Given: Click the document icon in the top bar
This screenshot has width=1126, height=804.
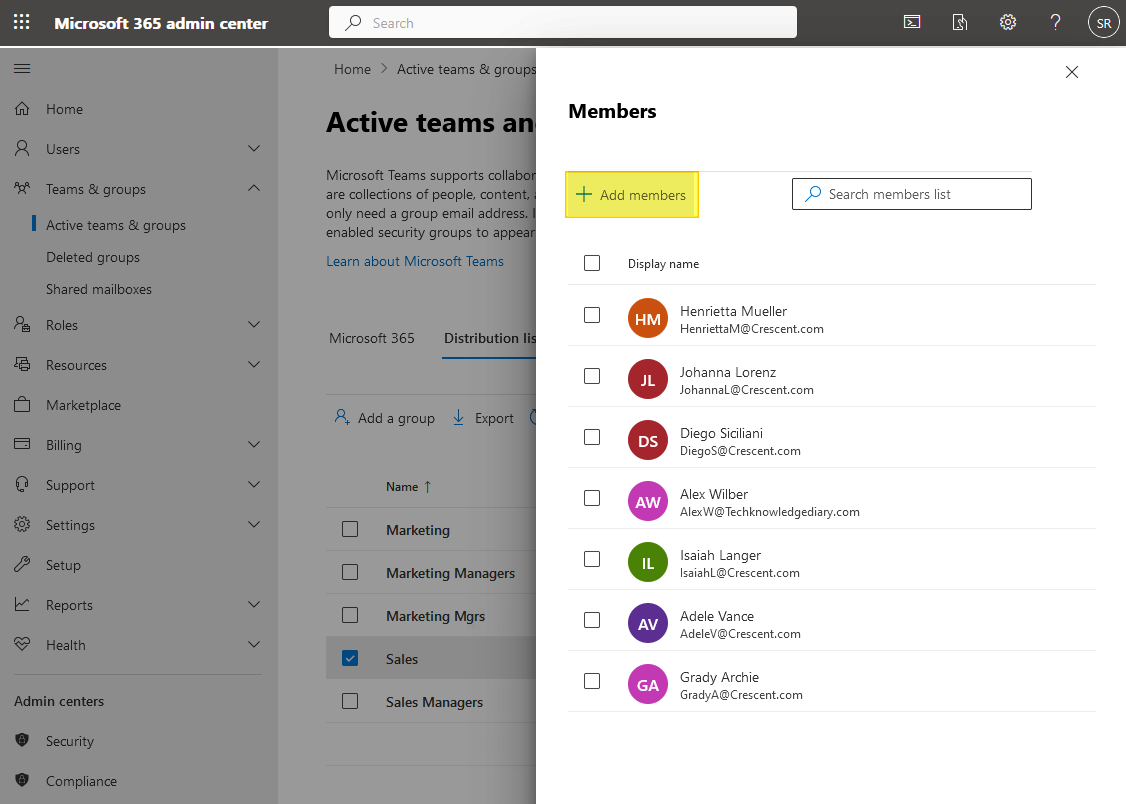Looking at the screenshot, I should (x=959, y=21).
